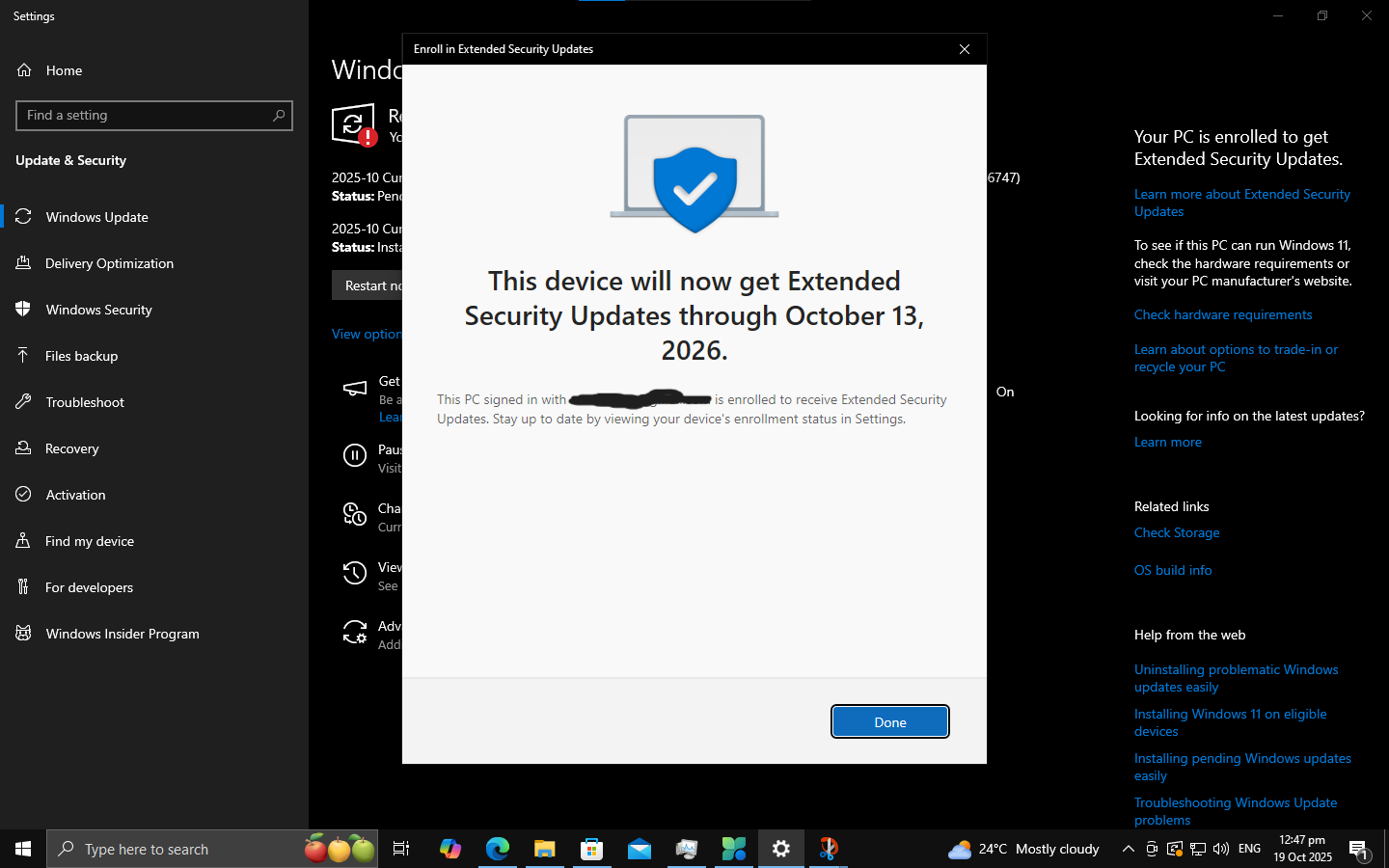Launch Copilot from the taskbar
The height and width of the screenshot is (868, 1389).
tap(449, 849)
